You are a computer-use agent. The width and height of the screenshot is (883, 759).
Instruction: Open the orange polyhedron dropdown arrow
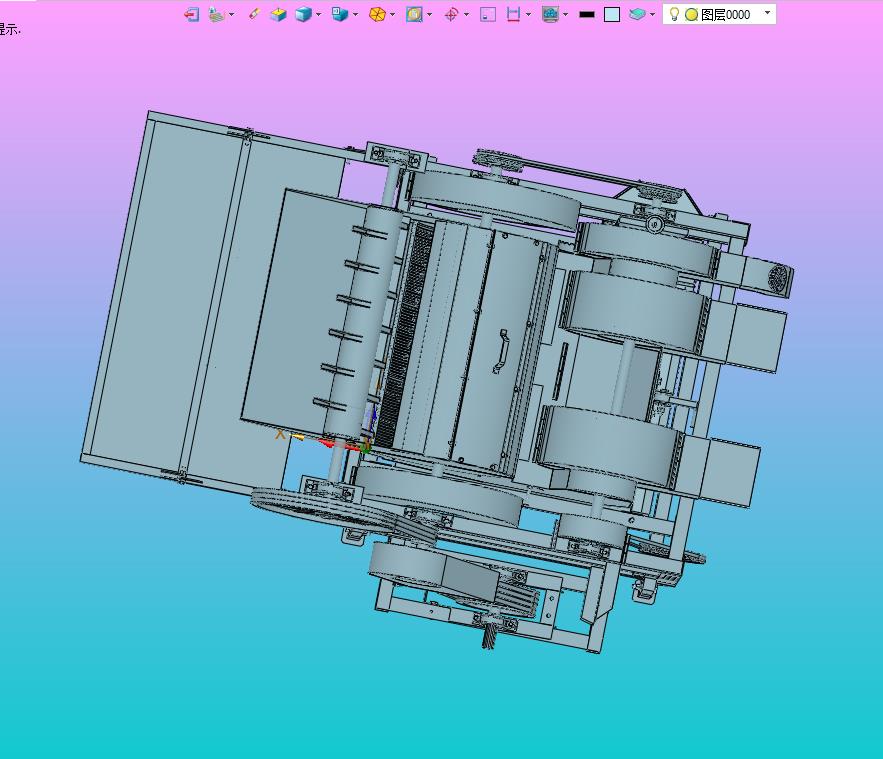pos(393,15)
